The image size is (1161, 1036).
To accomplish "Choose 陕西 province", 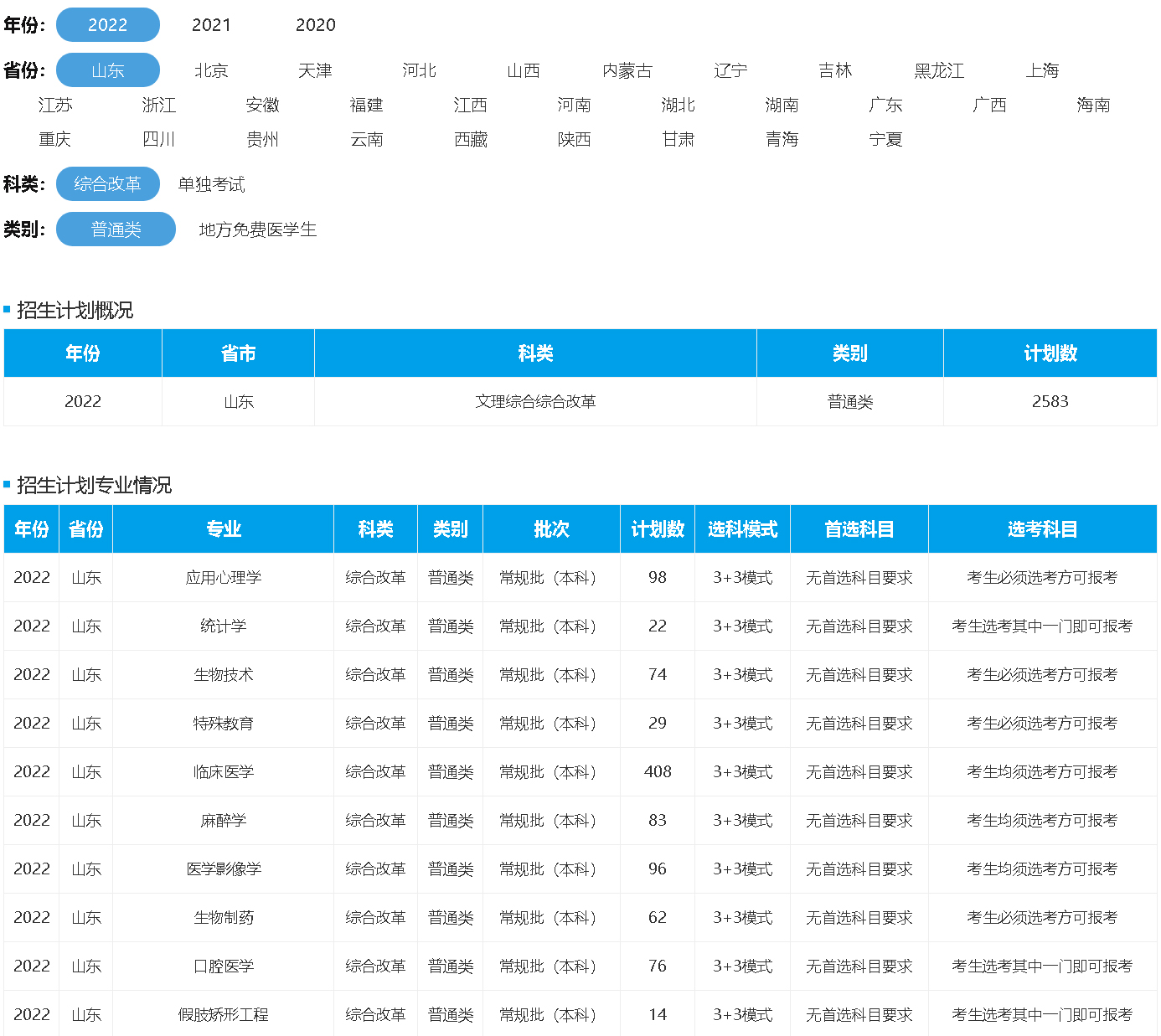I will [575, 139].
